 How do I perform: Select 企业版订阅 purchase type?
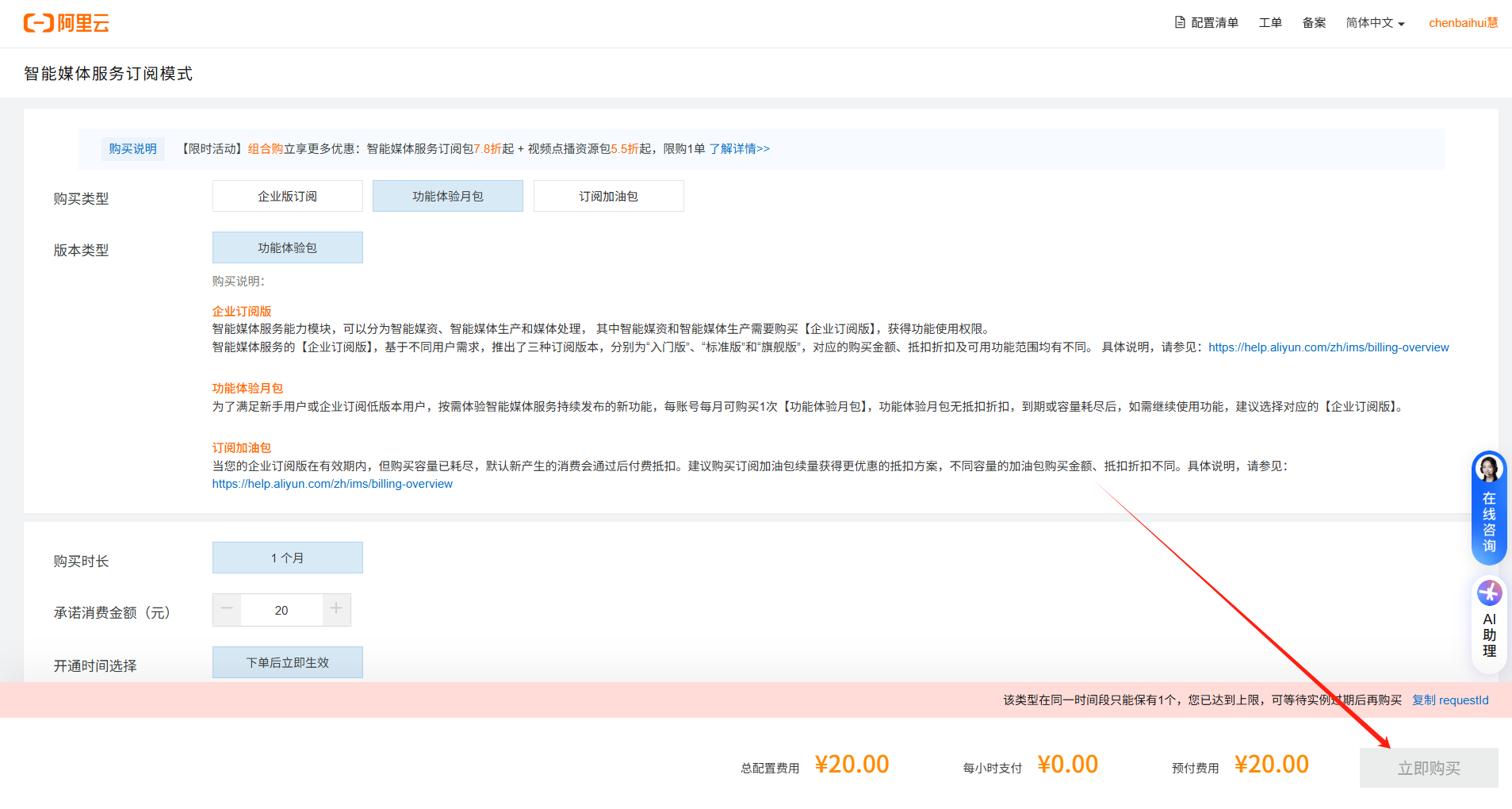(x=287, y=196)
